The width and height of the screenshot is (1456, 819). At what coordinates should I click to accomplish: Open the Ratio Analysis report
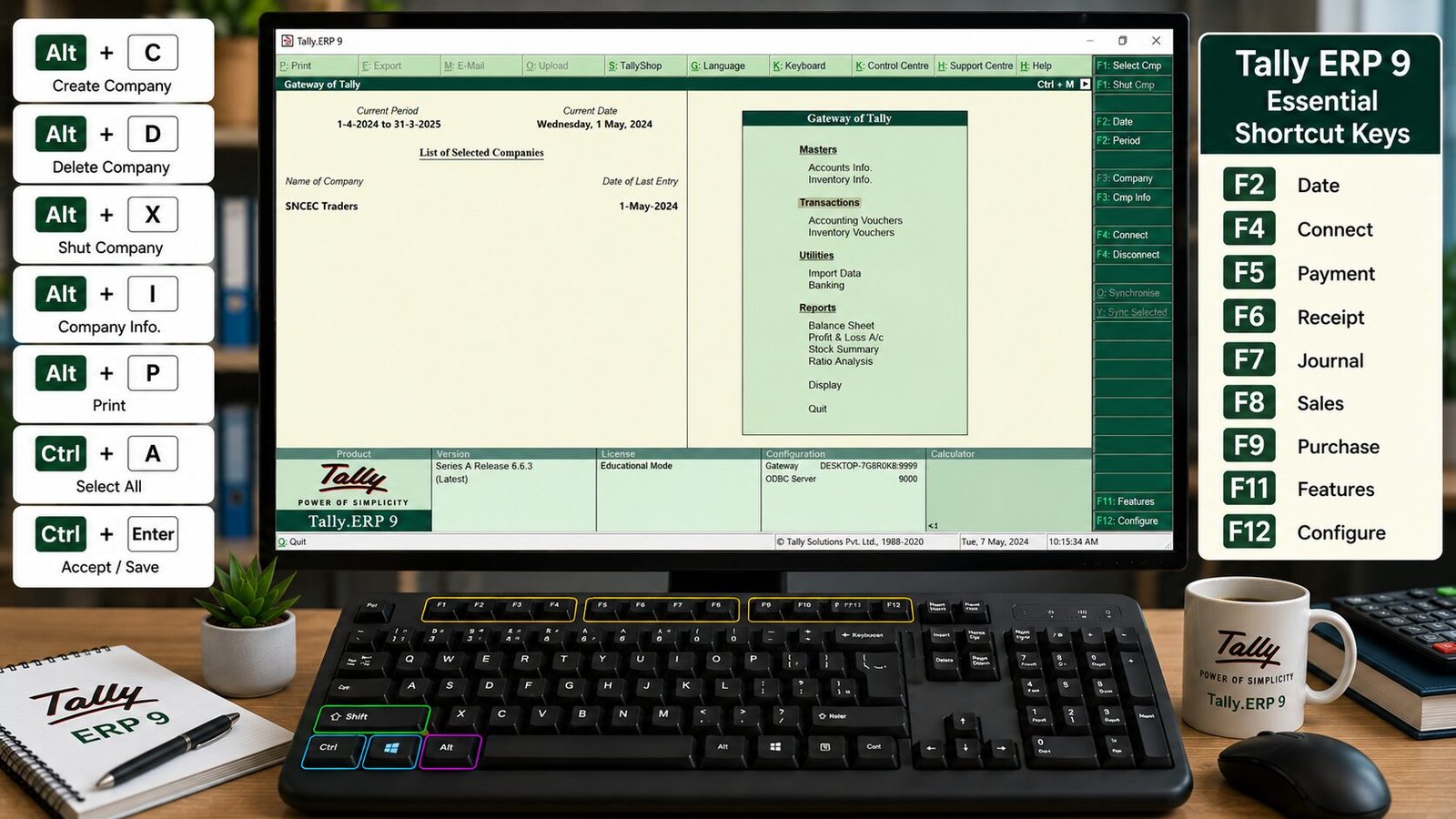pyautogui.click(x=840, y=361)
